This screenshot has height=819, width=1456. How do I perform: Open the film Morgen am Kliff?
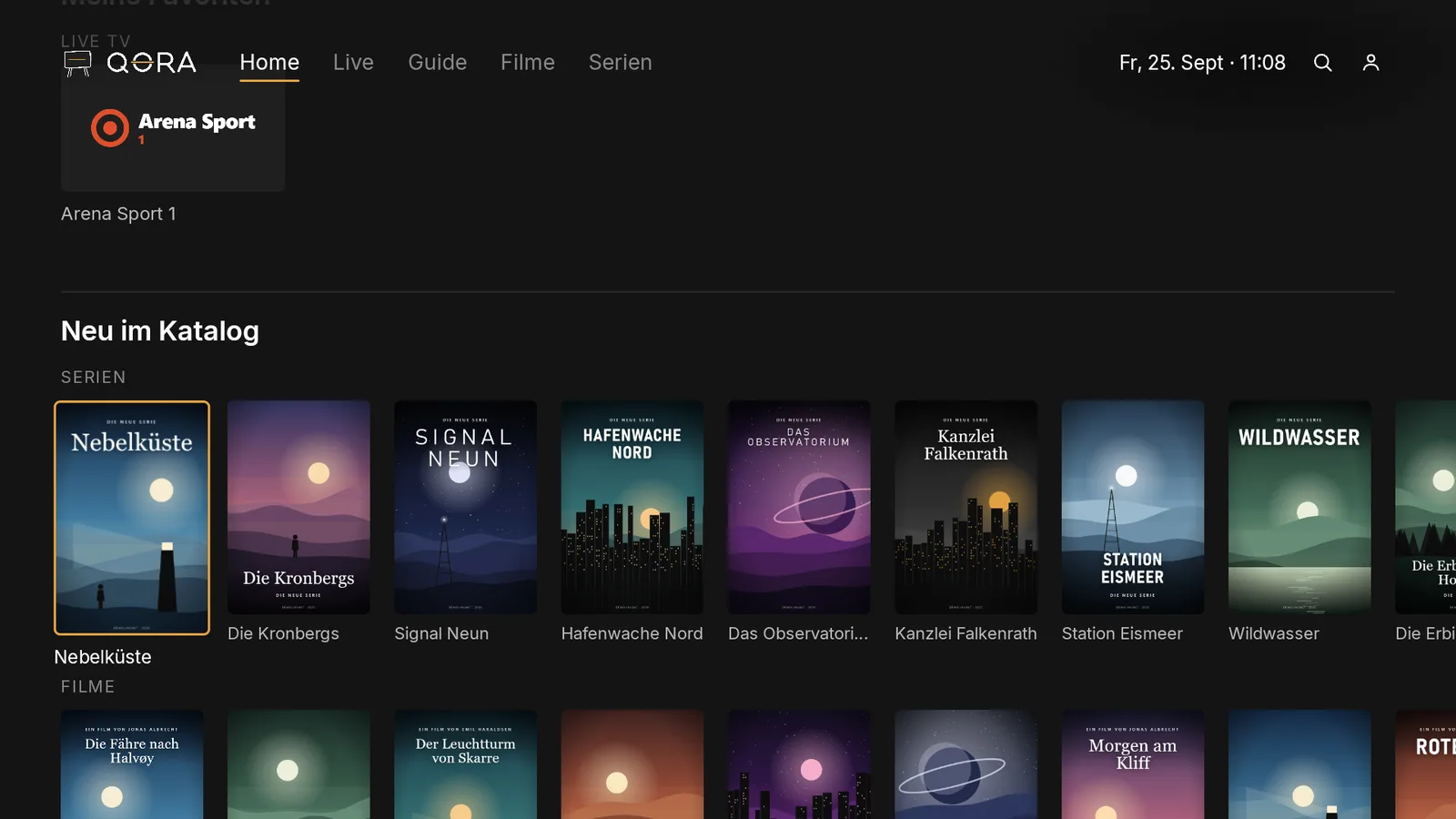point(1132,764)
